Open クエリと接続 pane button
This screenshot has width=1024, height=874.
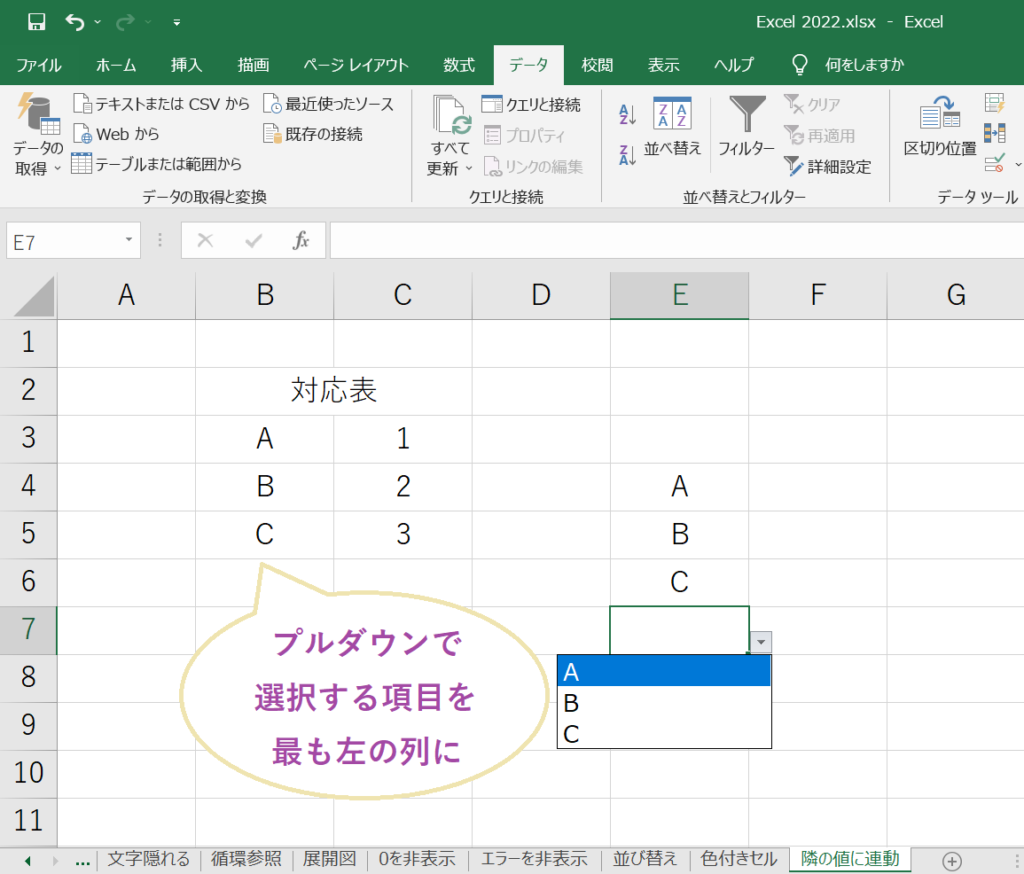(x=531, y=105)
